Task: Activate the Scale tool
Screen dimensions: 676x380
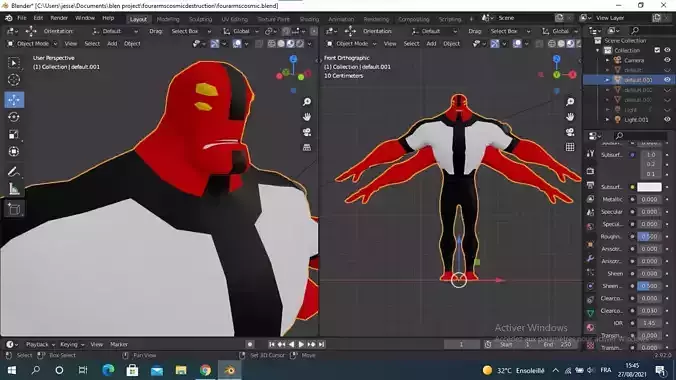Action: coord(14,134)
